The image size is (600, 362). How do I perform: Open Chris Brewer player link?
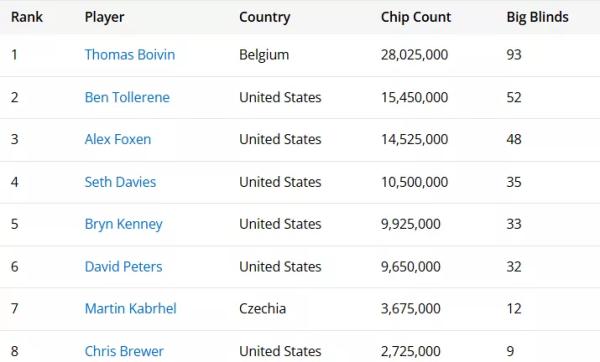(x=124, y=351)
